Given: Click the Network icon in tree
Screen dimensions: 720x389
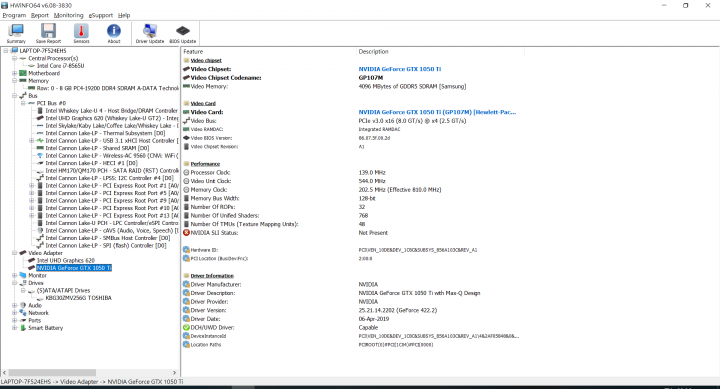Looking at the screenshot, I should pyautogui.click(x=23, y=313).
